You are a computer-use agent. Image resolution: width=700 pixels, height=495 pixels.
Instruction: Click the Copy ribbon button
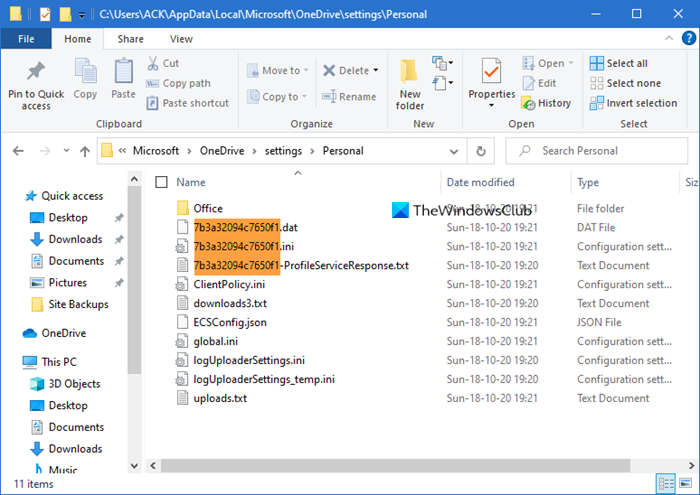85,79
